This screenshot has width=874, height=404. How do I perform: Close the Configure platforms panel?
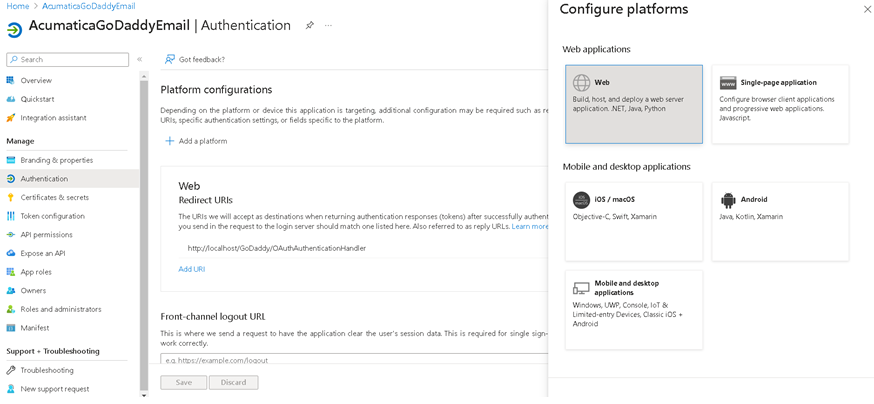pyautogui.click(x=866, y=9)
